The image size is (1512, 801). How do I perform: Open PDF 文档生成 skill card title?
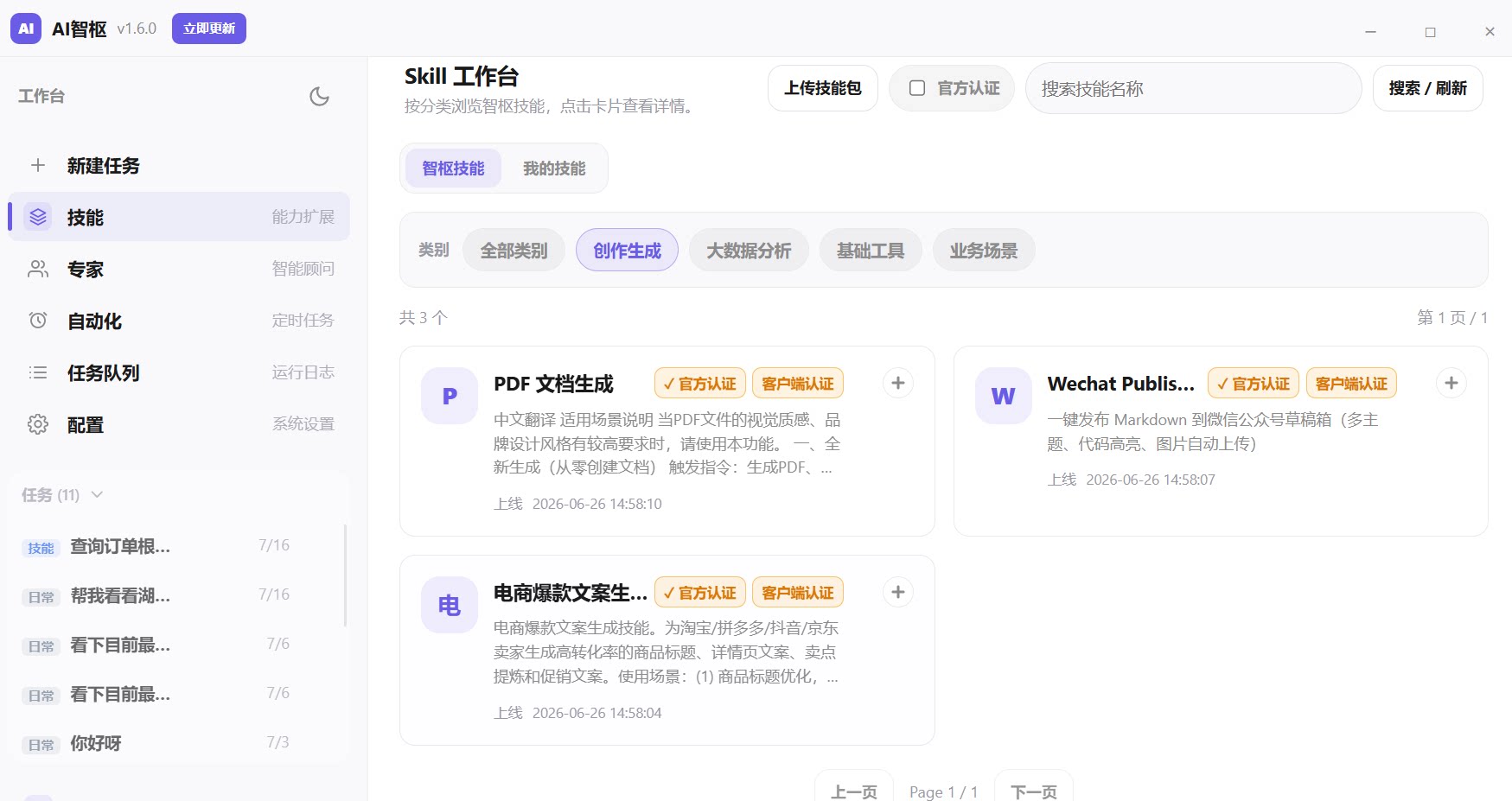pos(553,384)
